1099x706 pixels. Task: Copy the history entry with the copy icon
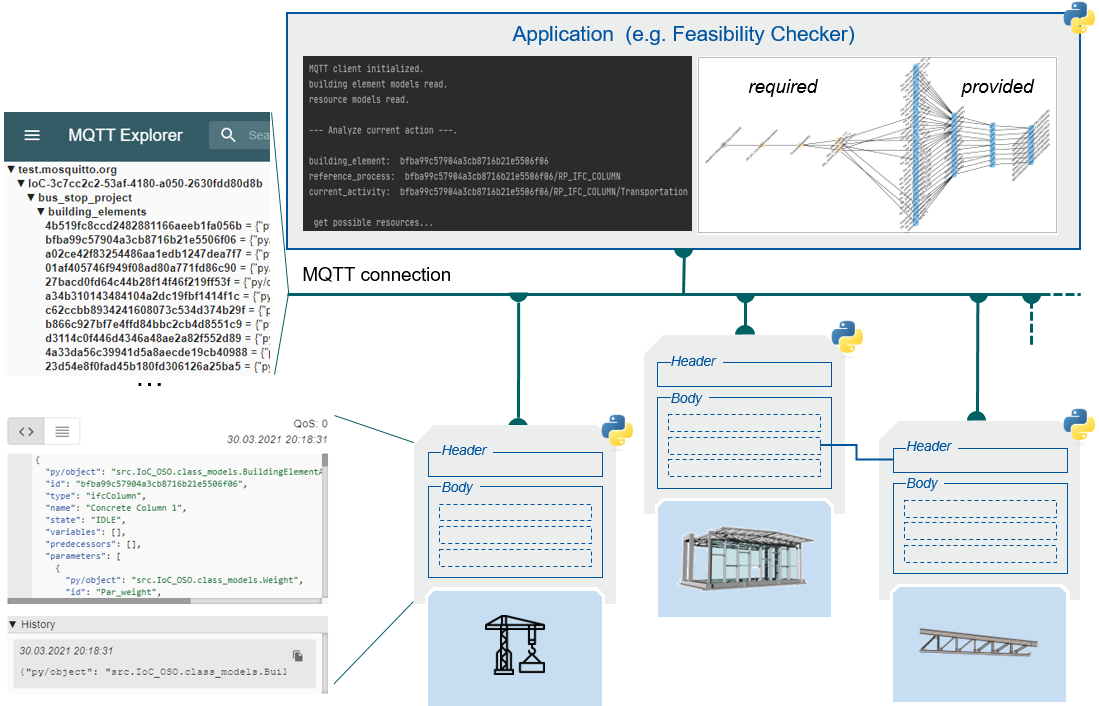[298, 656]
